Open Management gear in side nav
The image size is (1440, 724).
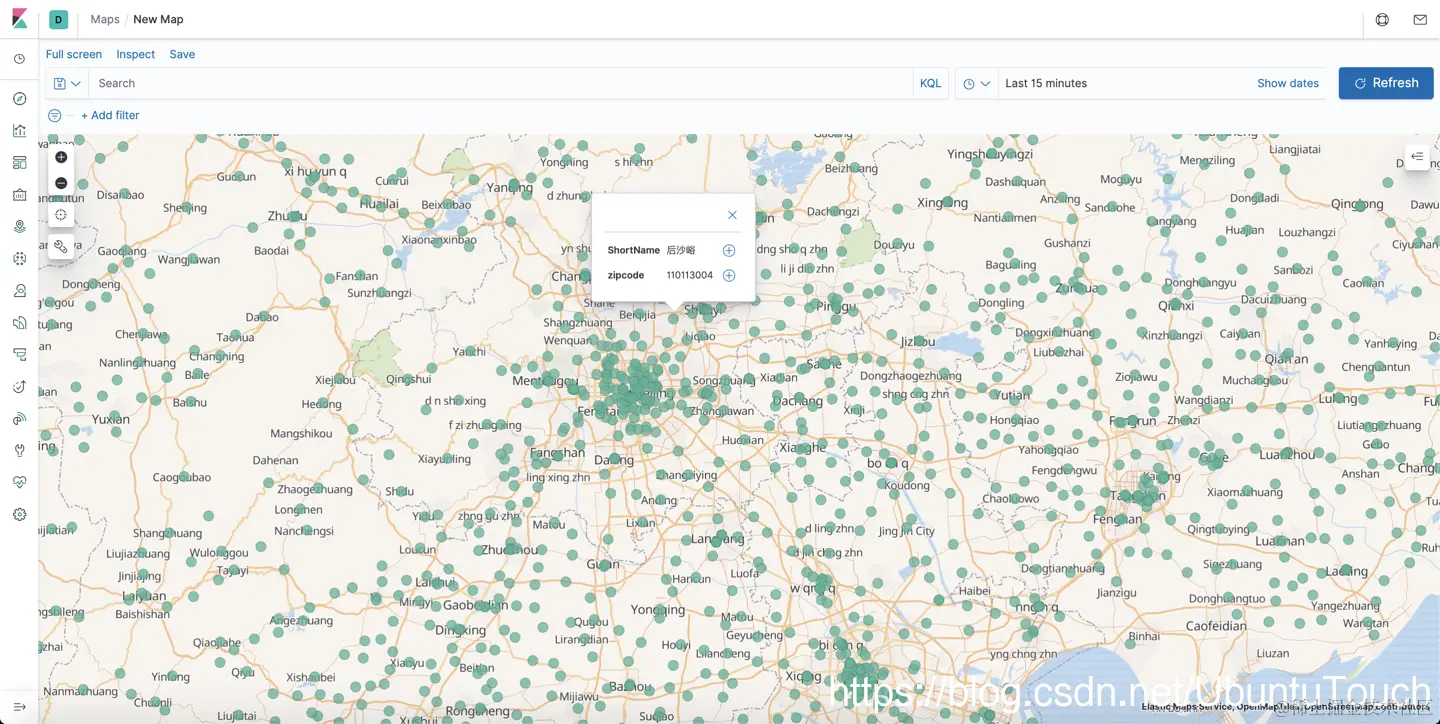pyautogui.click(x=19, y=514)
